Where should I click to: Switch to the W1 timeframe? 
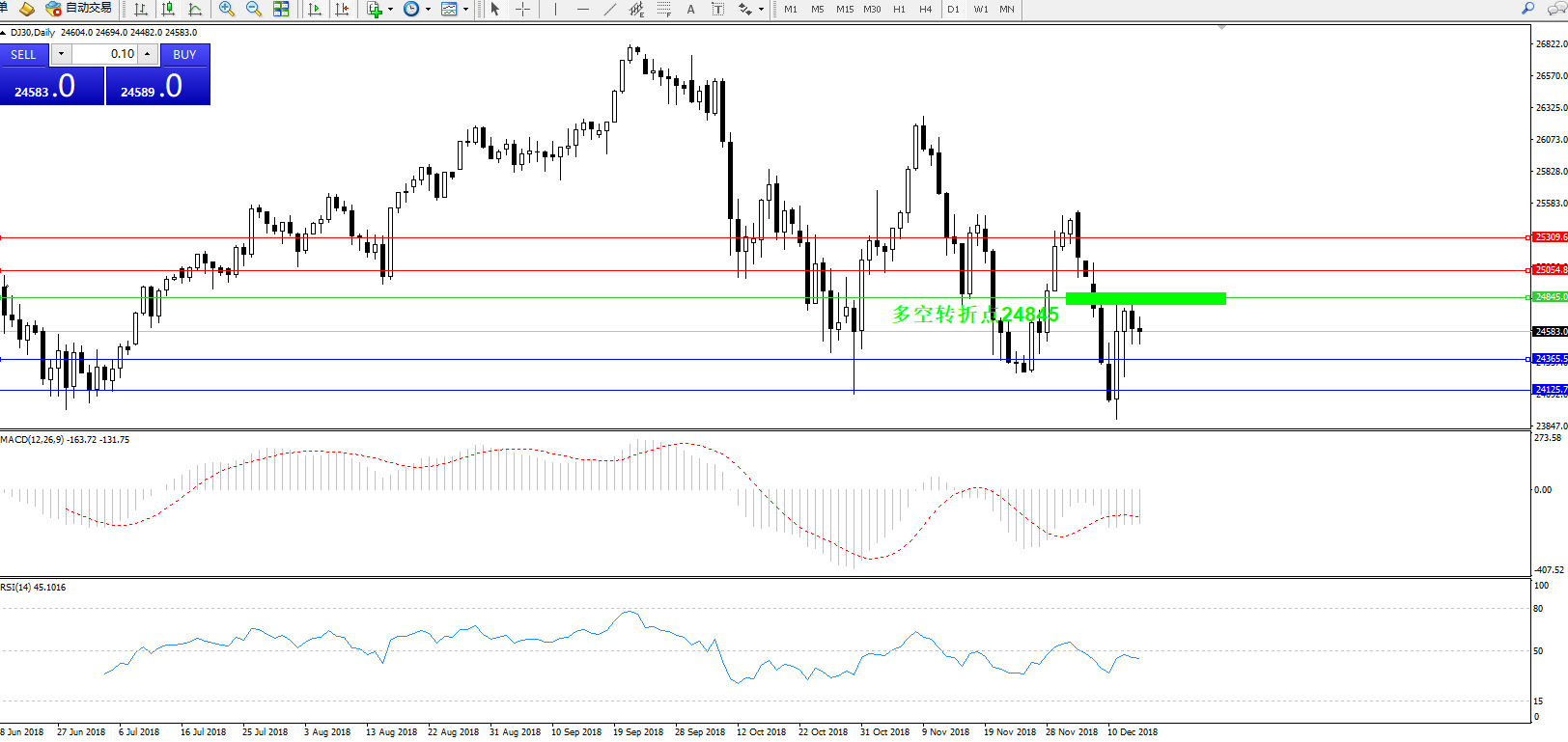[x=980, y=9]
